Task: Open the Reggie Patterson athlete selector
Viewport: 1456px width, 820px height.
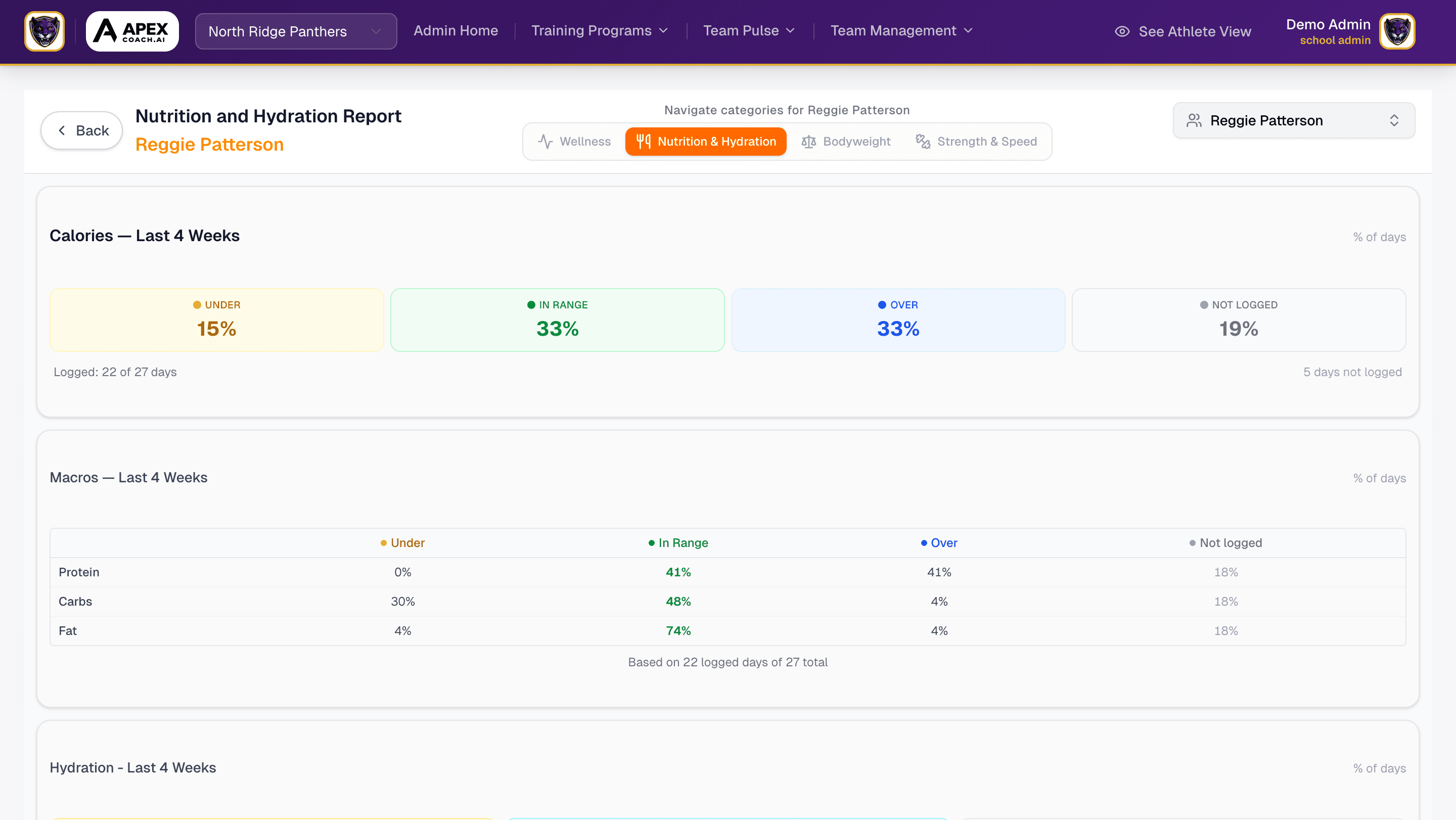Action: point(1293,120)
